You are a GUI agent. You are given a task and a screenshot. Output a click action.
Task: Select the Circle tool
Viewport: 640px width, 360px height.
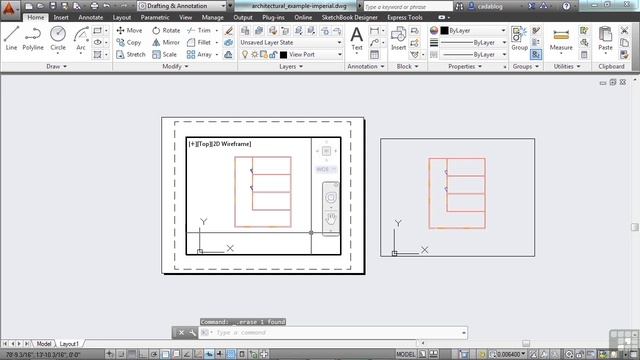click(58, 39)
